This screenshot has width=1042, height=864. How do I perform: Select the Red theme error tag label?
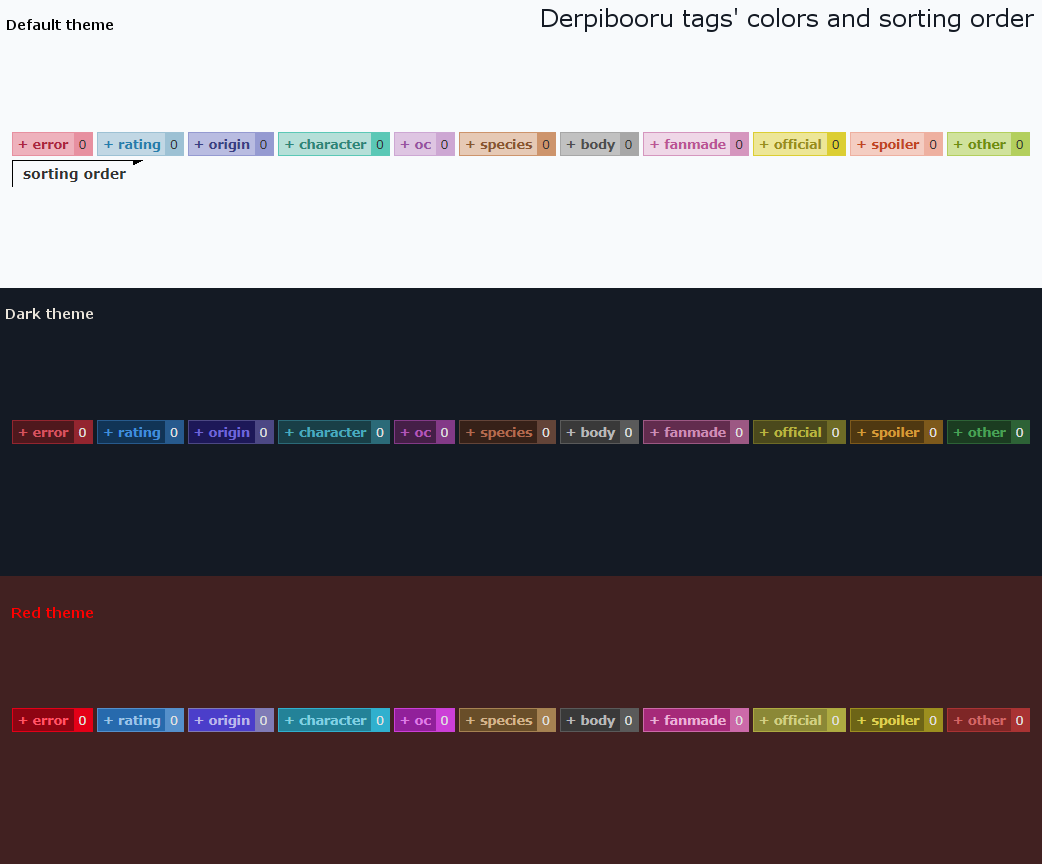[x=50, y=720]
